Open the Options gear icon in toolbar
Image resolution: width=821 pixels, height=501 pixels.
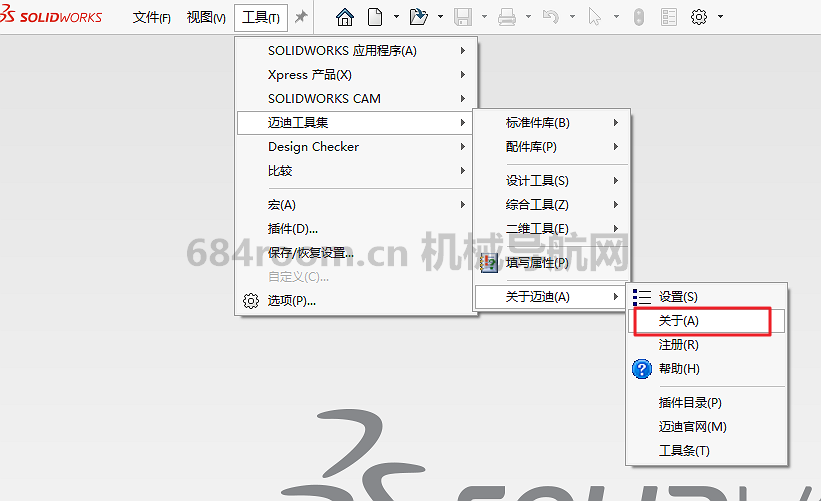click(x=699, y=17)
